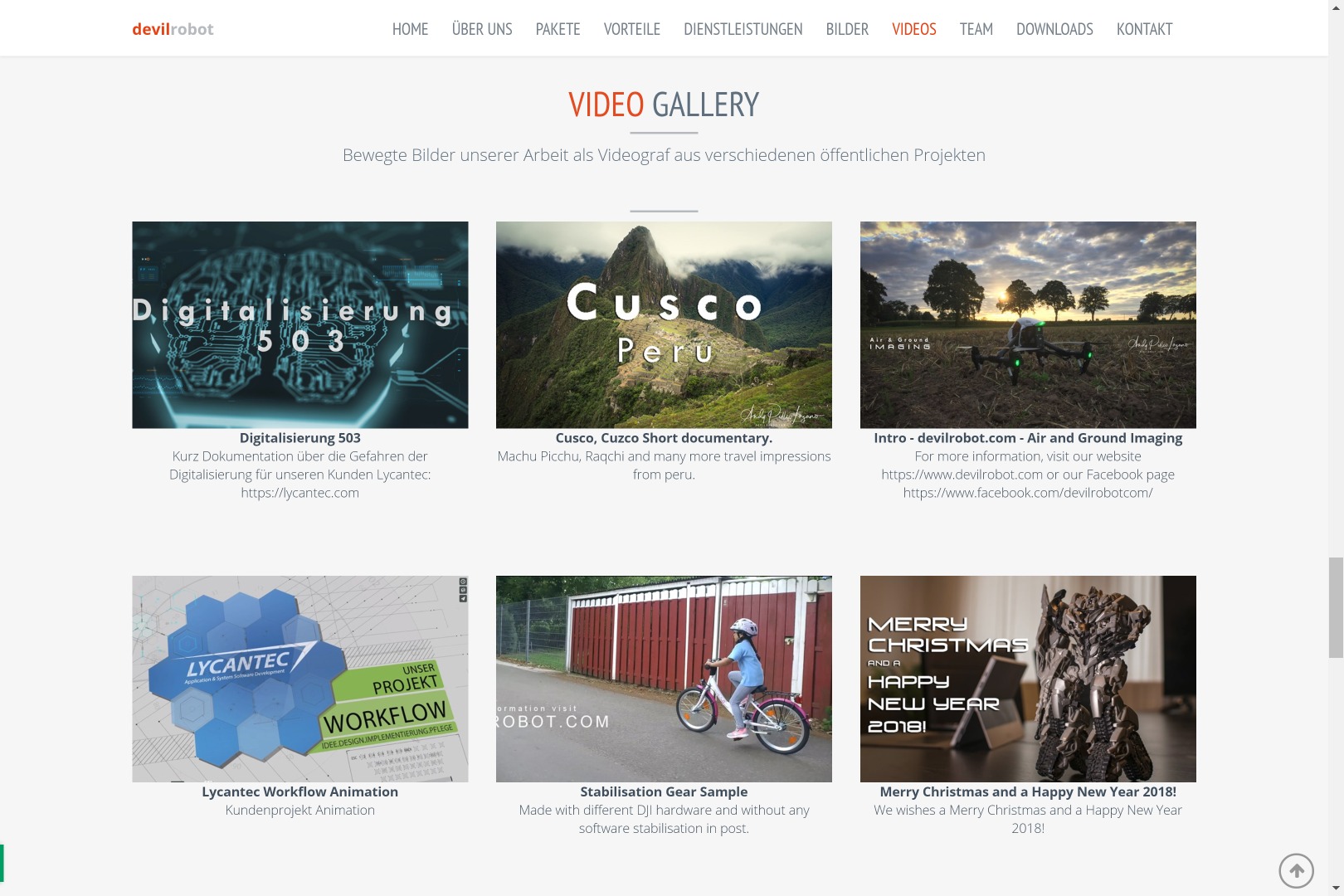Viewport: 1344px width, 896px height.
Task: Open the BILDER gallery link
Action: click(847, 29)
